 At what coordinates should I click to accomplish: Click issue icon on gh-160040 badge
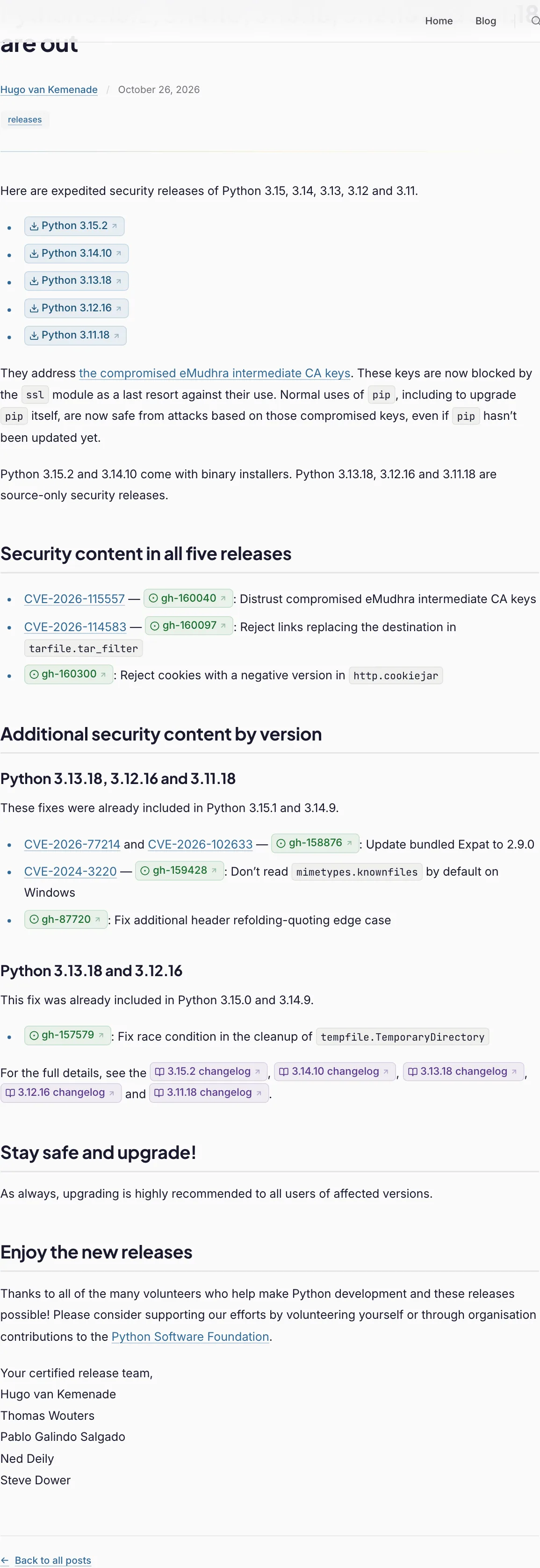point(153,598)
